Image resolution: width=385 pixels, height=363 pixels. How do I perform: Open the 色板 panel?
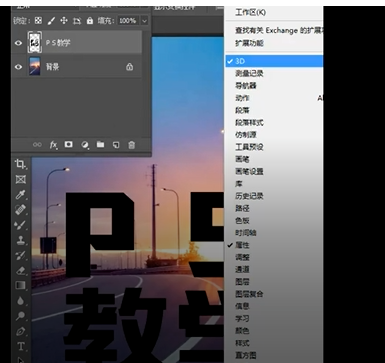coord(274,220)
